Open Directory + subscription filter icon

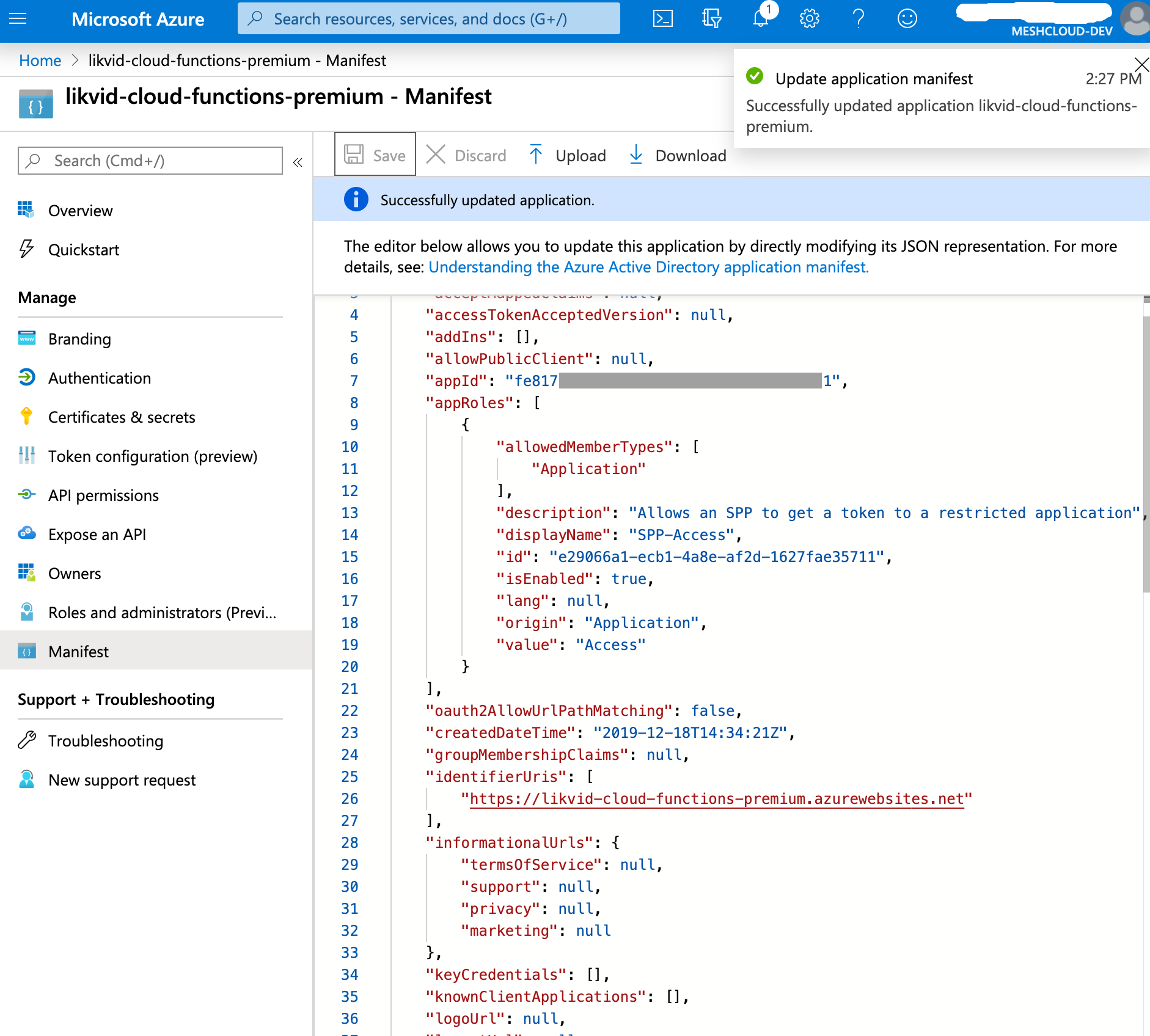pos(712,18)
